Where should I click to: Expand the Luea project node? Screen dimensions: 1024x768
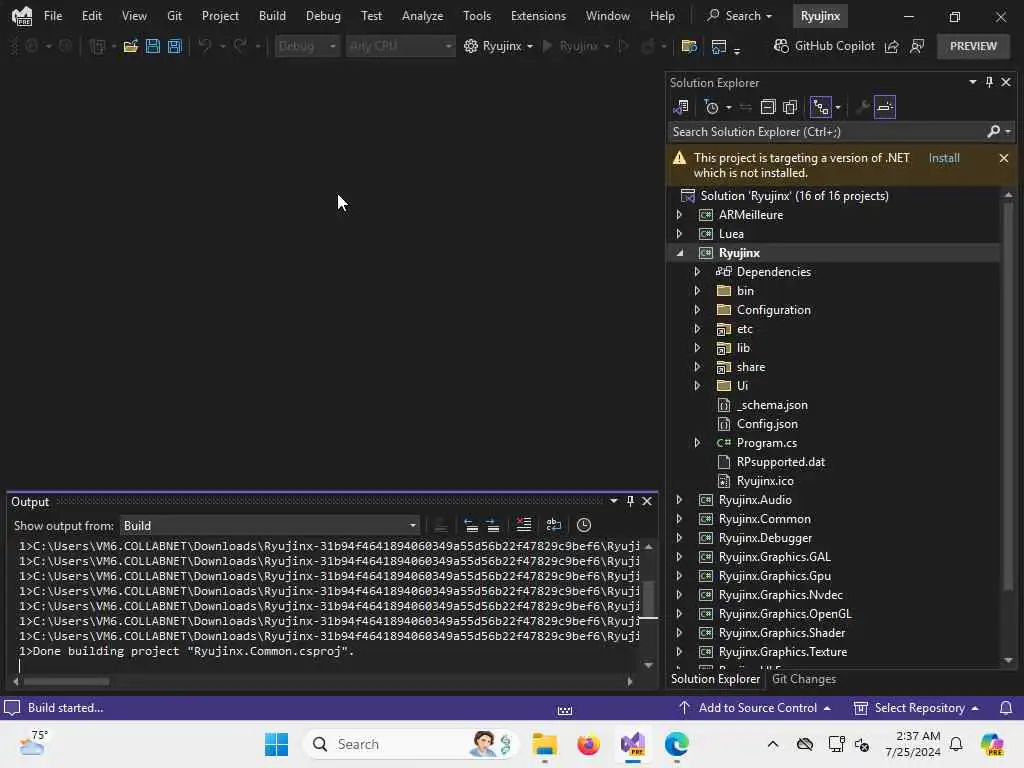[679, 234]
